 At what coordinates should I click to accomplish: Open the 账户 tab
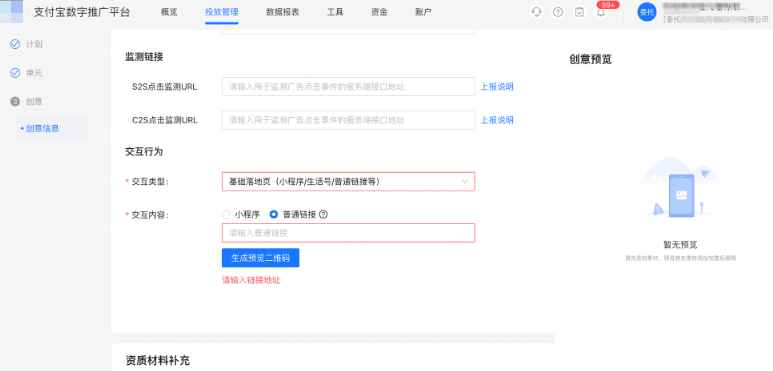click(423, 12)
